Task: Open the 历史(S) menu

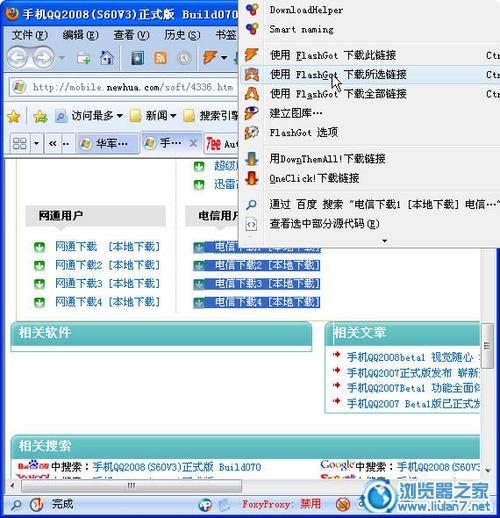Action: click(x=182, y=35)
